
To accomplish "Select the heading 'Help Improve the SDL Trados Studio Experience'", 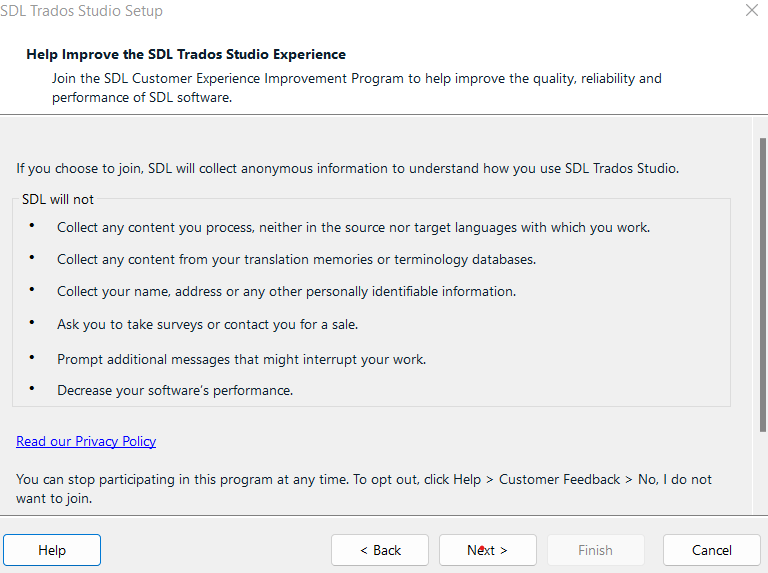I will tap(186, 54).
